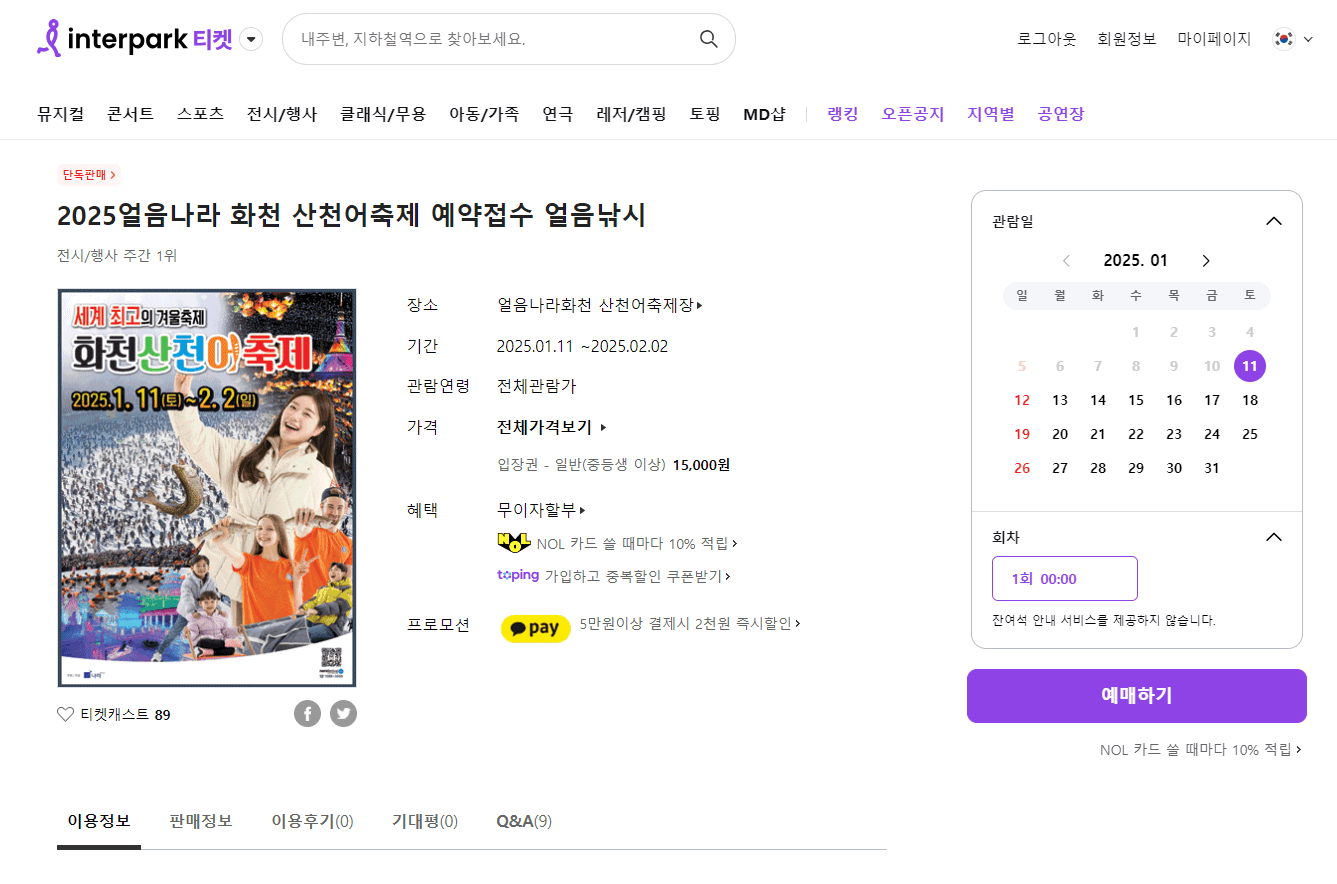Collapse the 관람일 calendar section
The width and height of the screenshot is (1337, 884).
[x=1273, y=221]
